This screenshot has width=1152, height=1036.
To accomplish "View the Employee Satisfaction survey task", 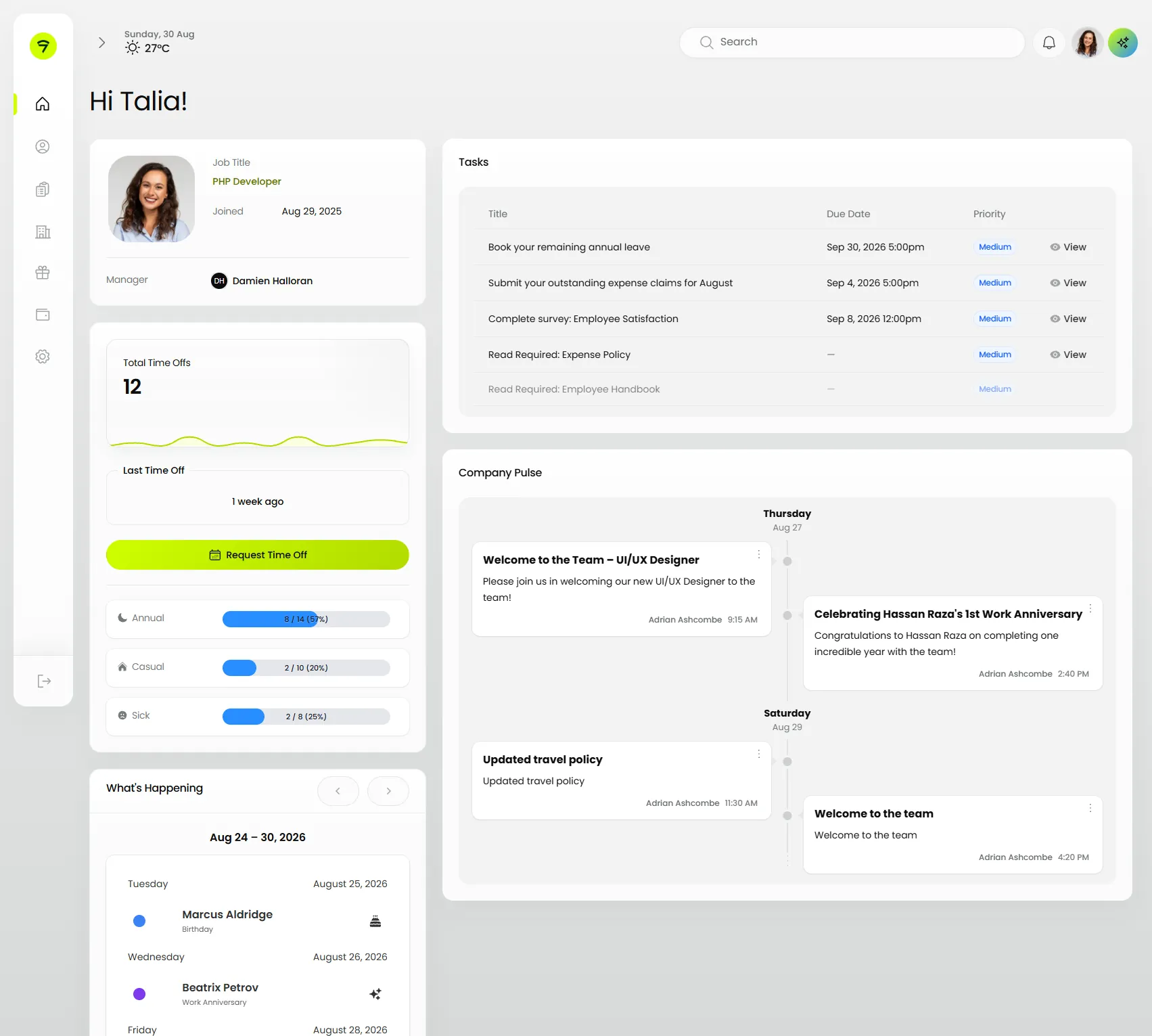I will tap(1068, 319).
